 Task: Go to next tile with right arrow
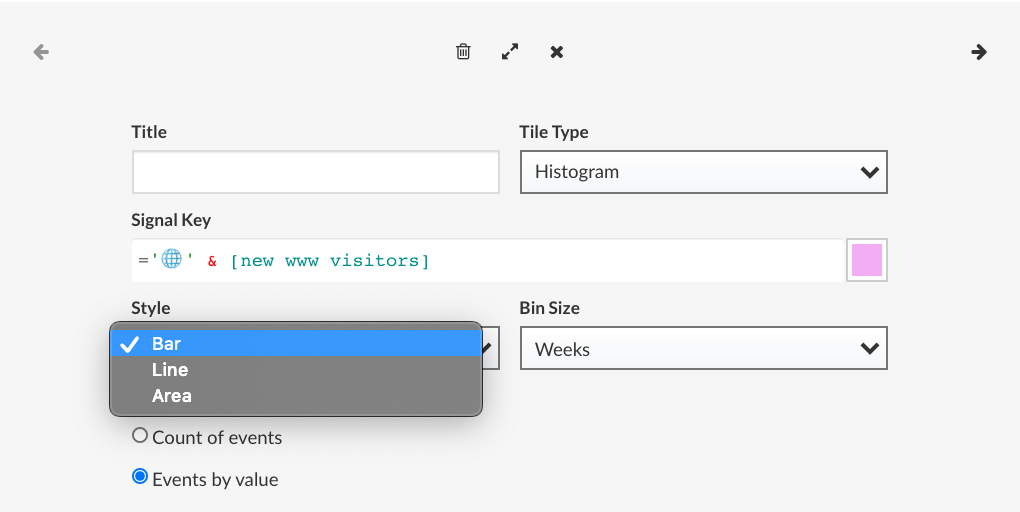979,52
